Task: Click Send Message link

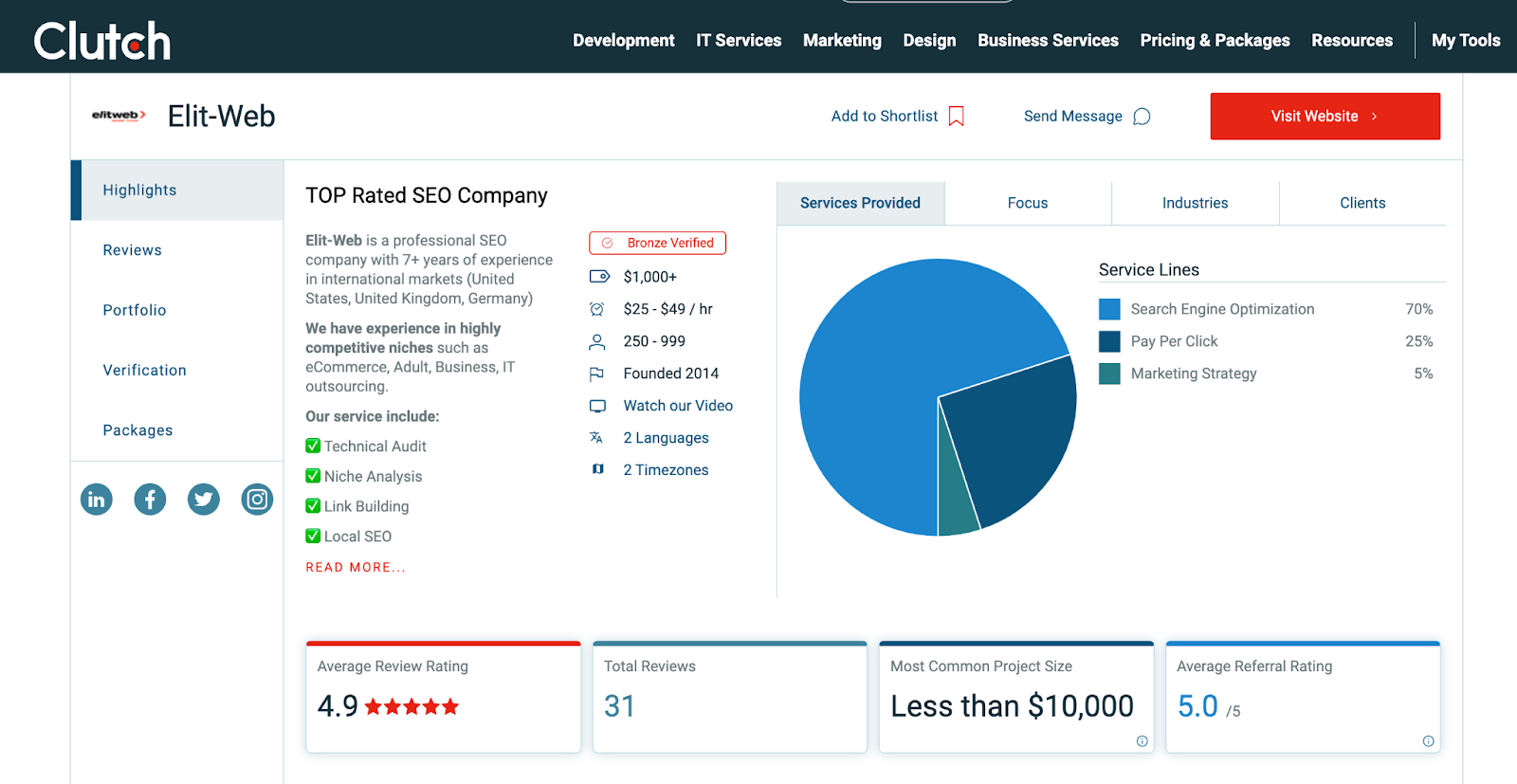Action: point(1072,116)
